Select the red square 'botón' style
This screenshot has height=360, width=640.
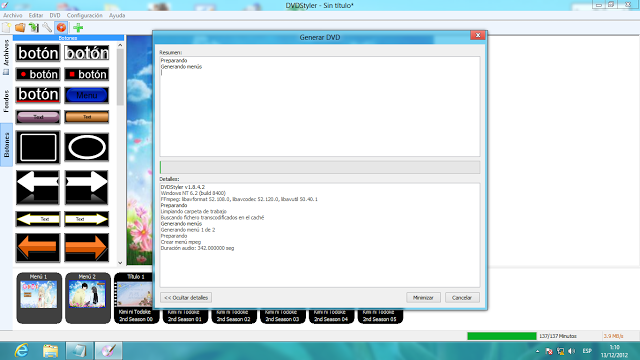(x=87, y=74)
